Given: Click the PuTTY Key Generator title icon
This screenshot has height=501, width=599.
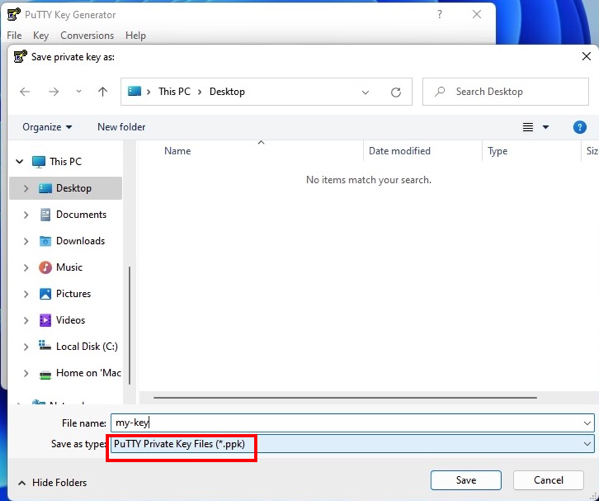Looking at the screenshot, I should pos(14,15).
